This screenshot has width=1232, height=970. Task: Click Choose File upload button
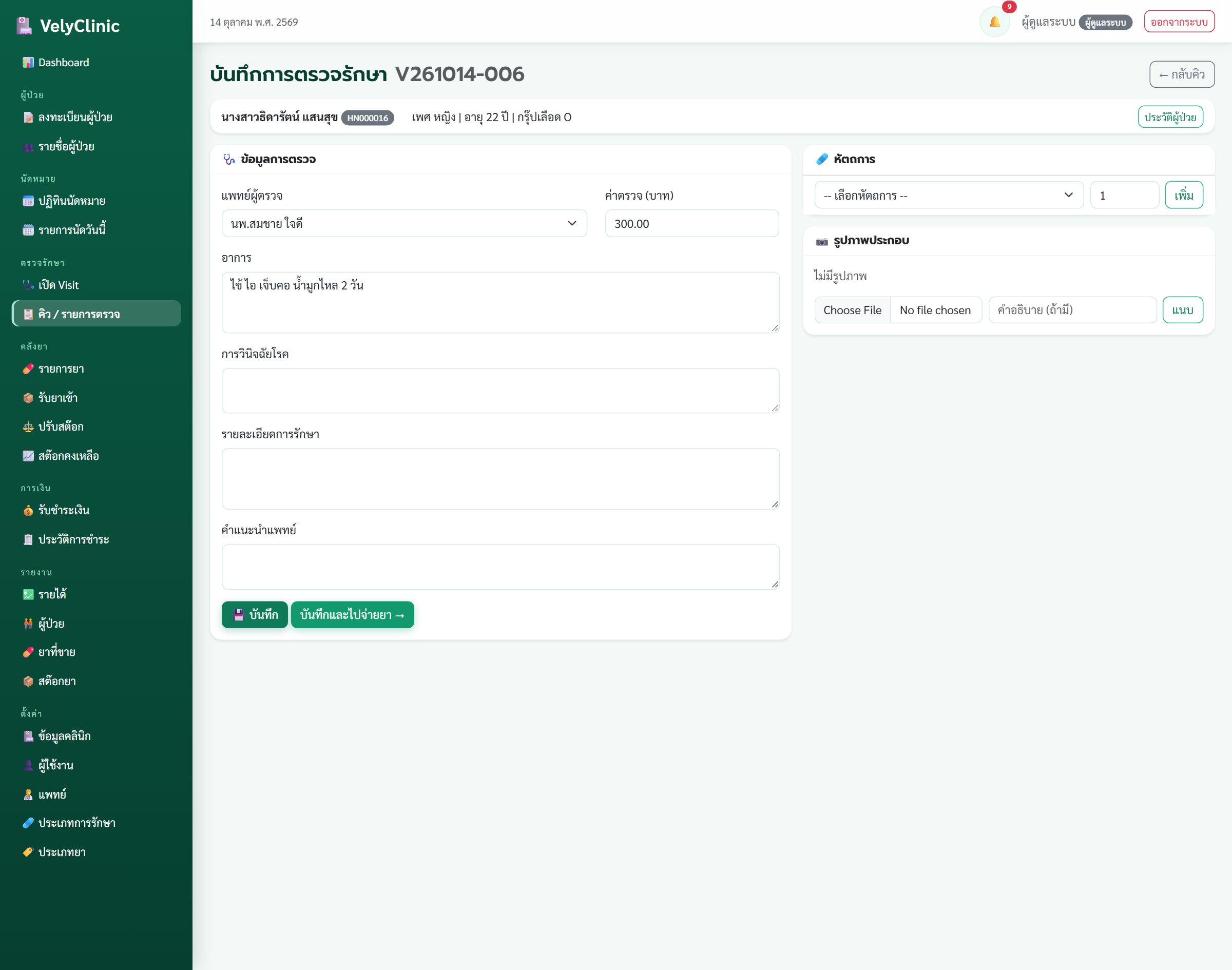coord(852,310)
